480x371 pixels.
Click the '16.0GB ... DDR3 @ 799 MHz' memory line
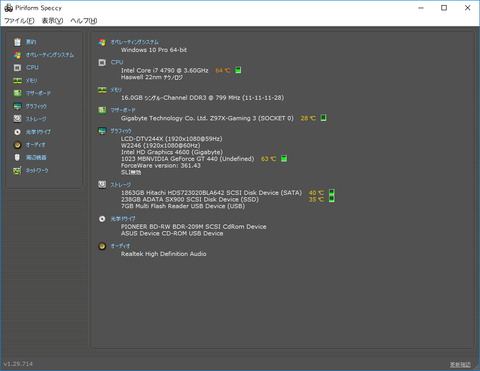click(202, 98)
